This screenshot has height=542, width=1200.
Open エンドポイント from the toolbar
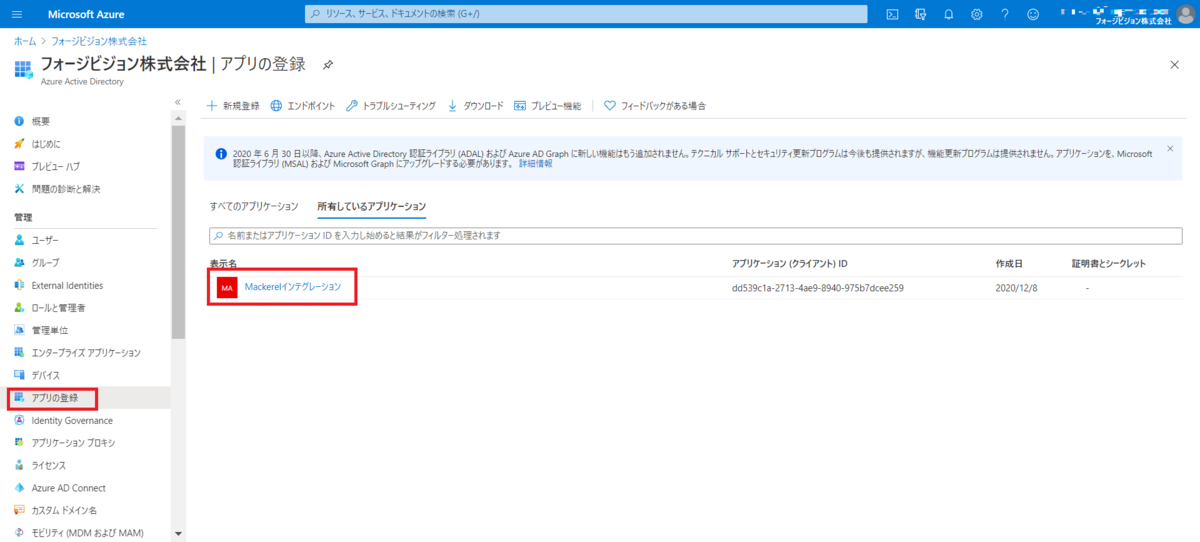[x=302, y=105]
